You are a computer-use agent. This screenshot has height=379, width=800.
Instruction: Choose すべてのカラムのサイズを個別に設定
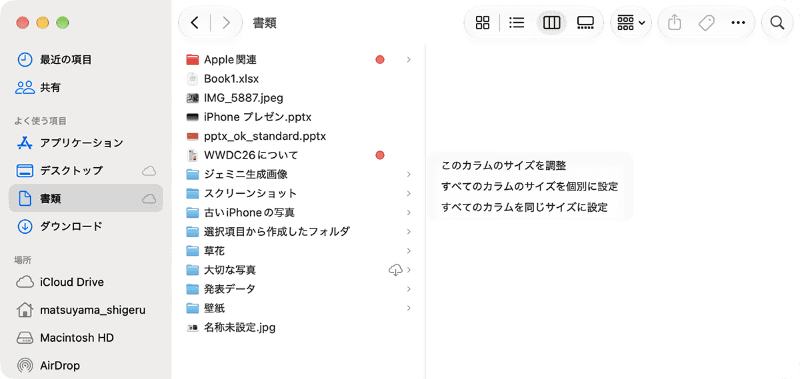pyautogui.click(x=530, y=186)
